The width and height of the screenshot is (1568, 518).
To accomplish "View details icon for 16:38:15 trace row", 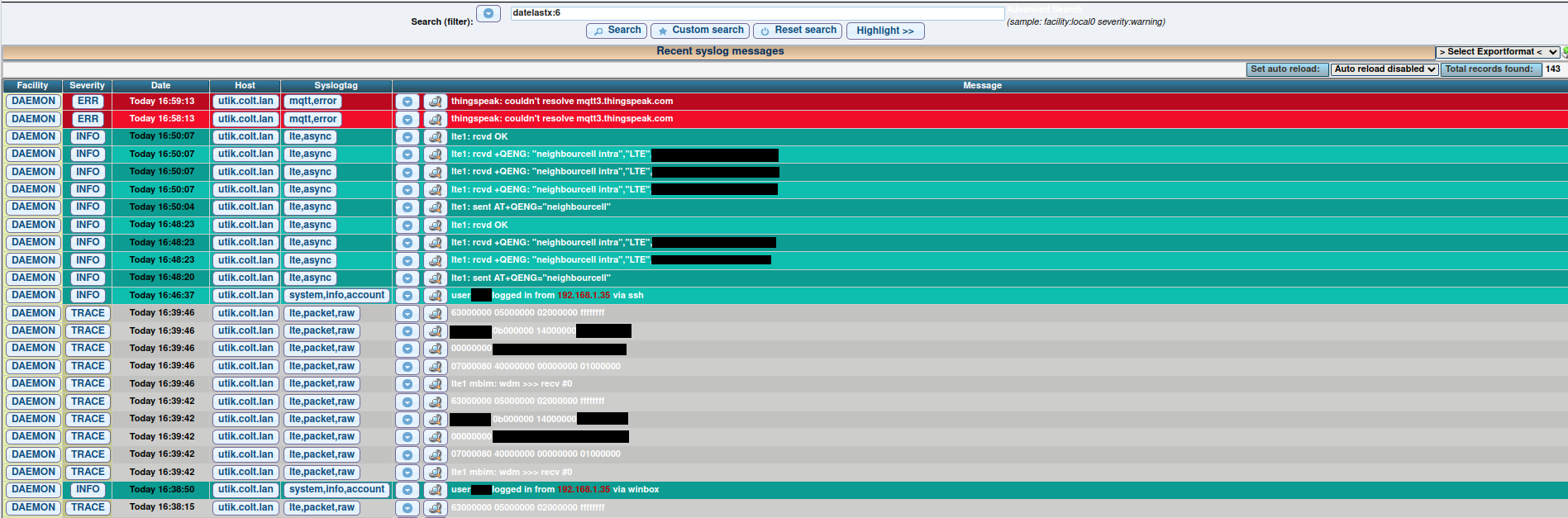I will [435, 508].
